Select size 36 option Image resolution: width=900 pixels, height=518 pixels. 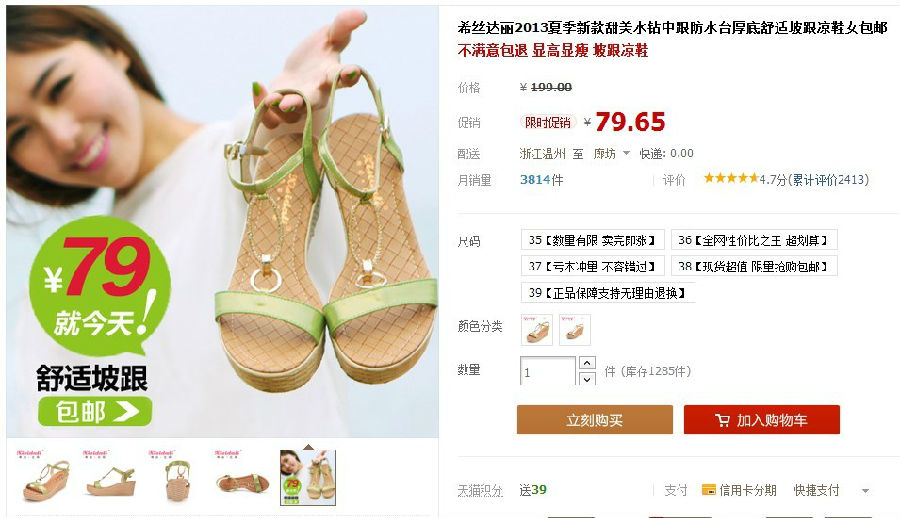[754, 240]
